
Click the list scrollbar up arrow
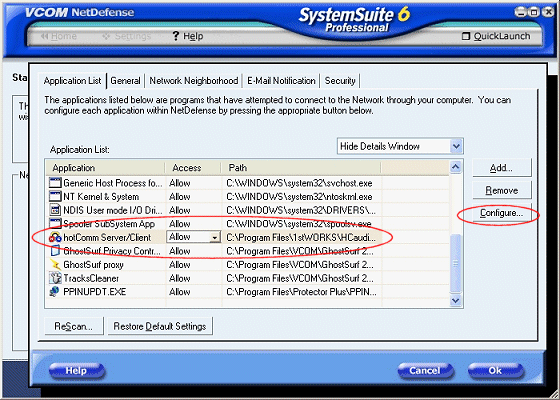[456, 167]
